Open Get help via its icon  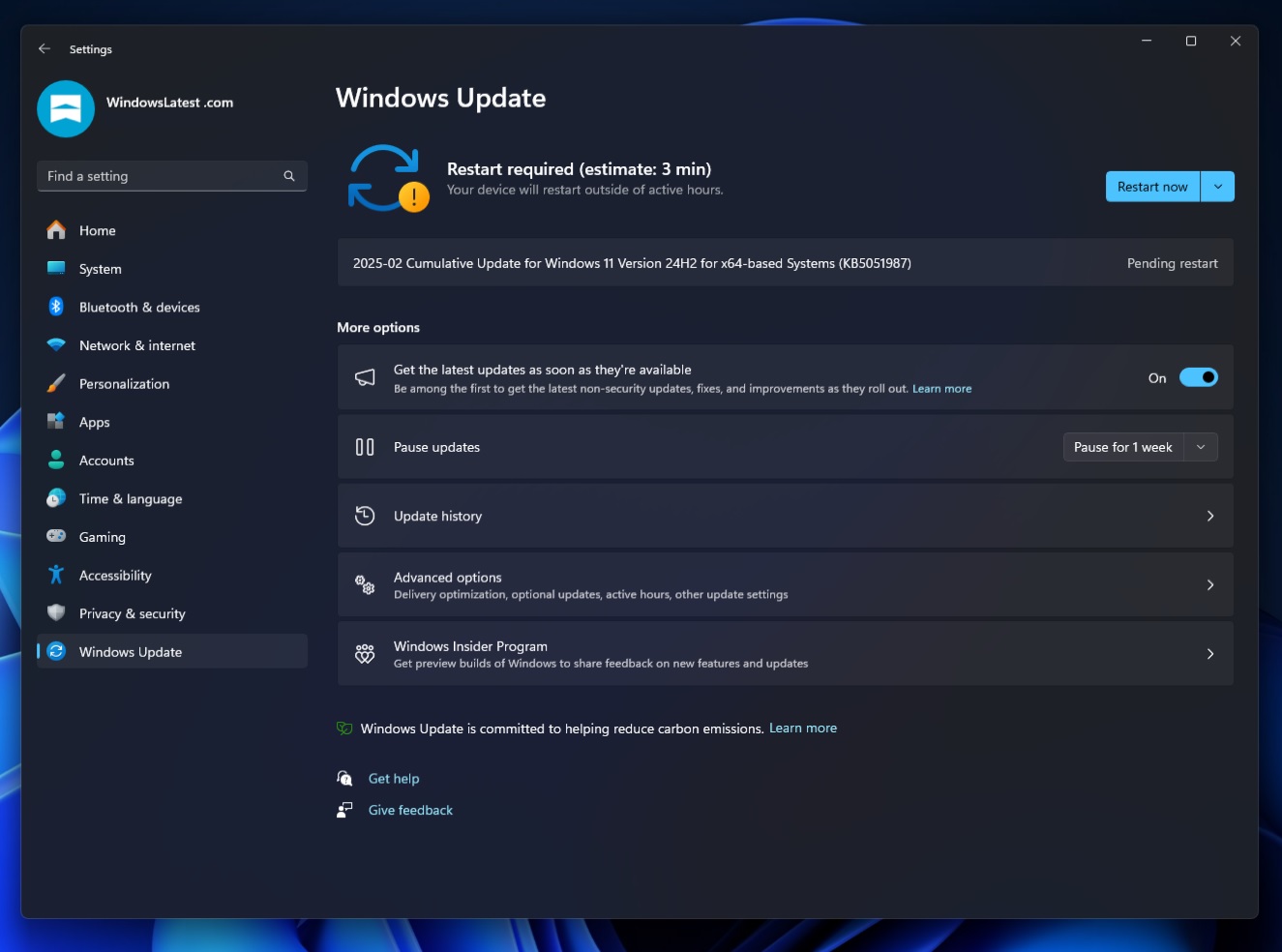coord(344,778)
